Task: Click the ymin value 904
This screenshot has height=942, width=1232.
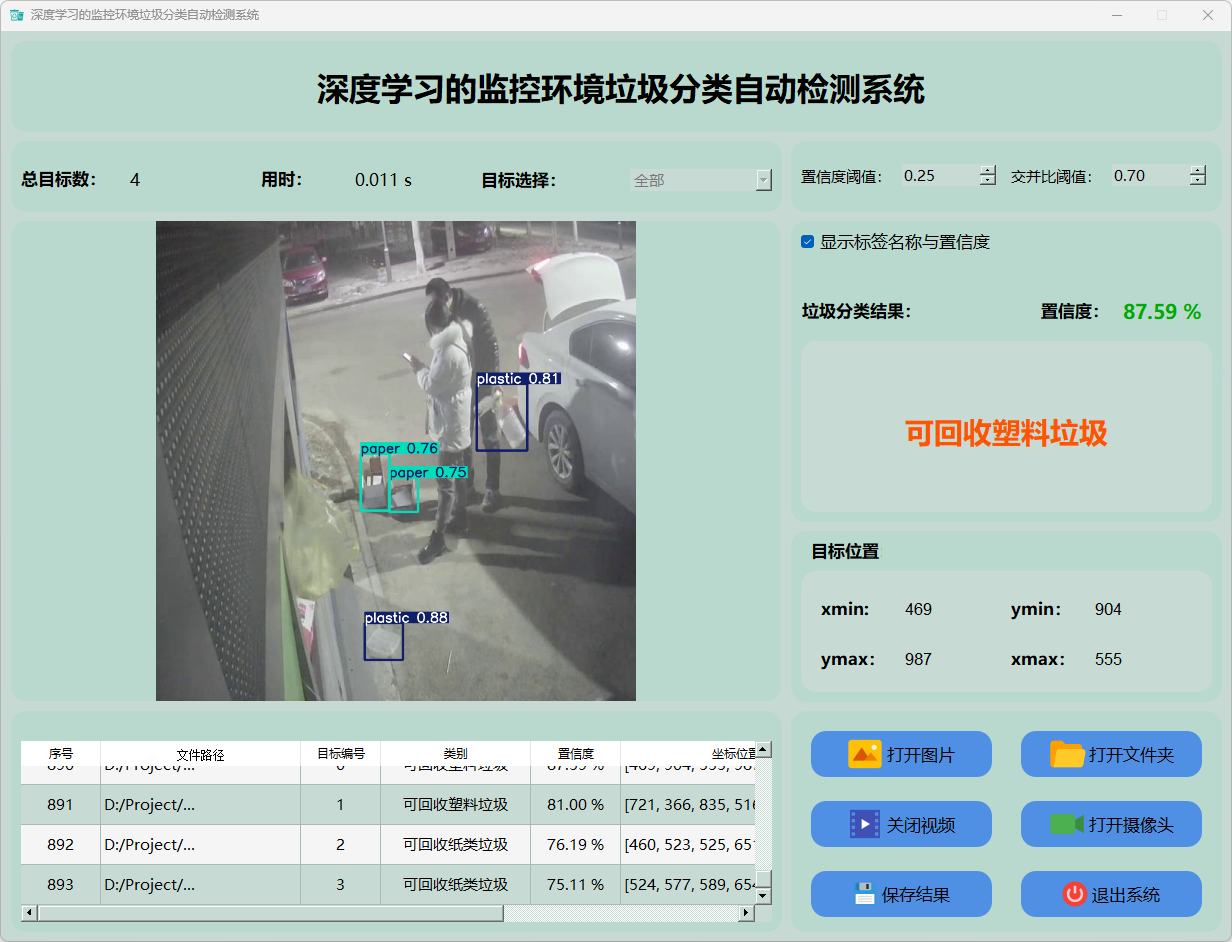Action: 1108,609
